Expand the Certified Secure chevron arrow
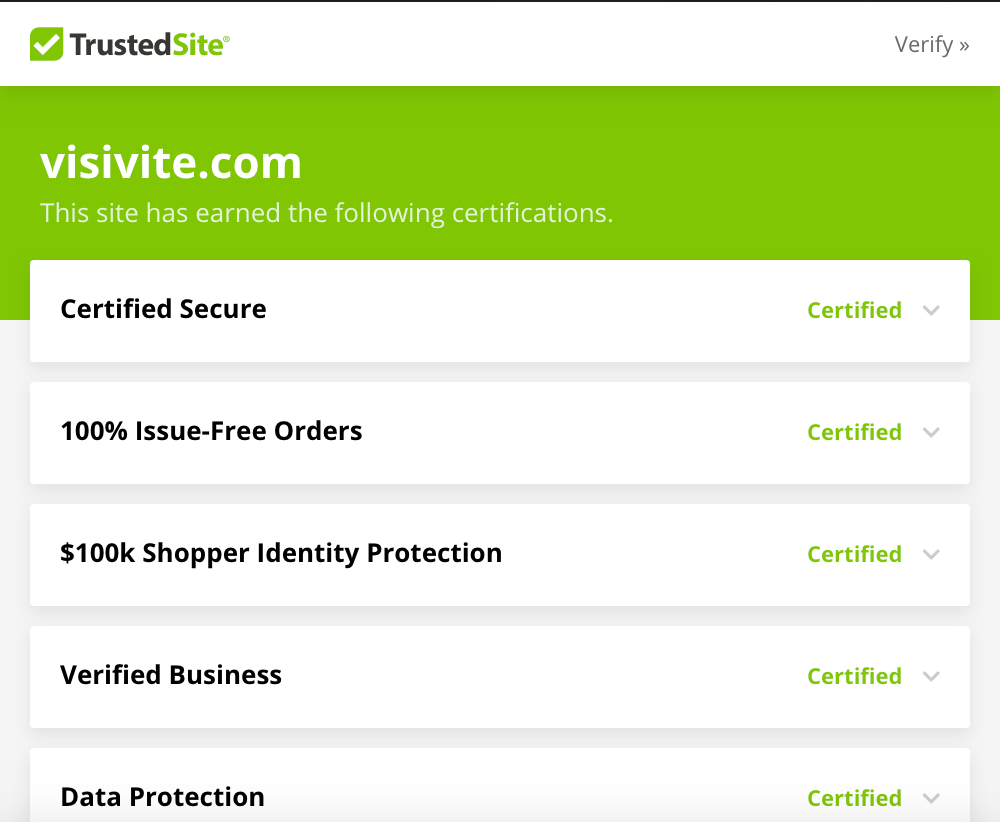The width and height of the screenshot is (1000, 828). [931, 310]
